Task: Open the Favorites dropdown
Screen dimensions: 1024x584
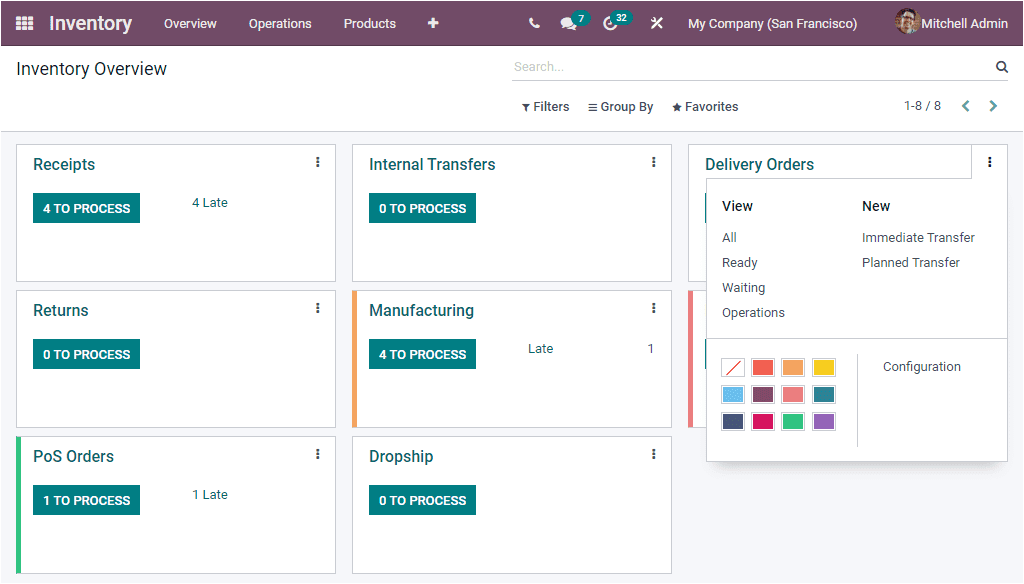Action: point(705,106)
